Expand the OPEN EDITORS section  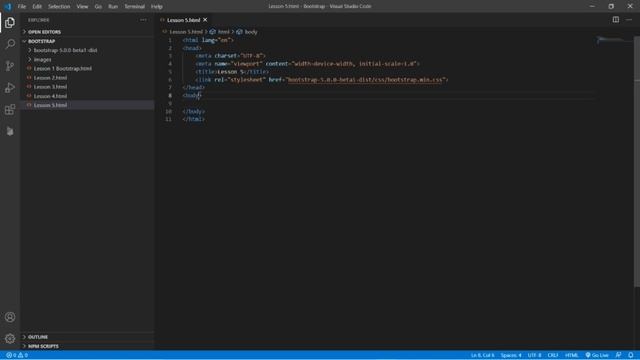pos(88,32)
